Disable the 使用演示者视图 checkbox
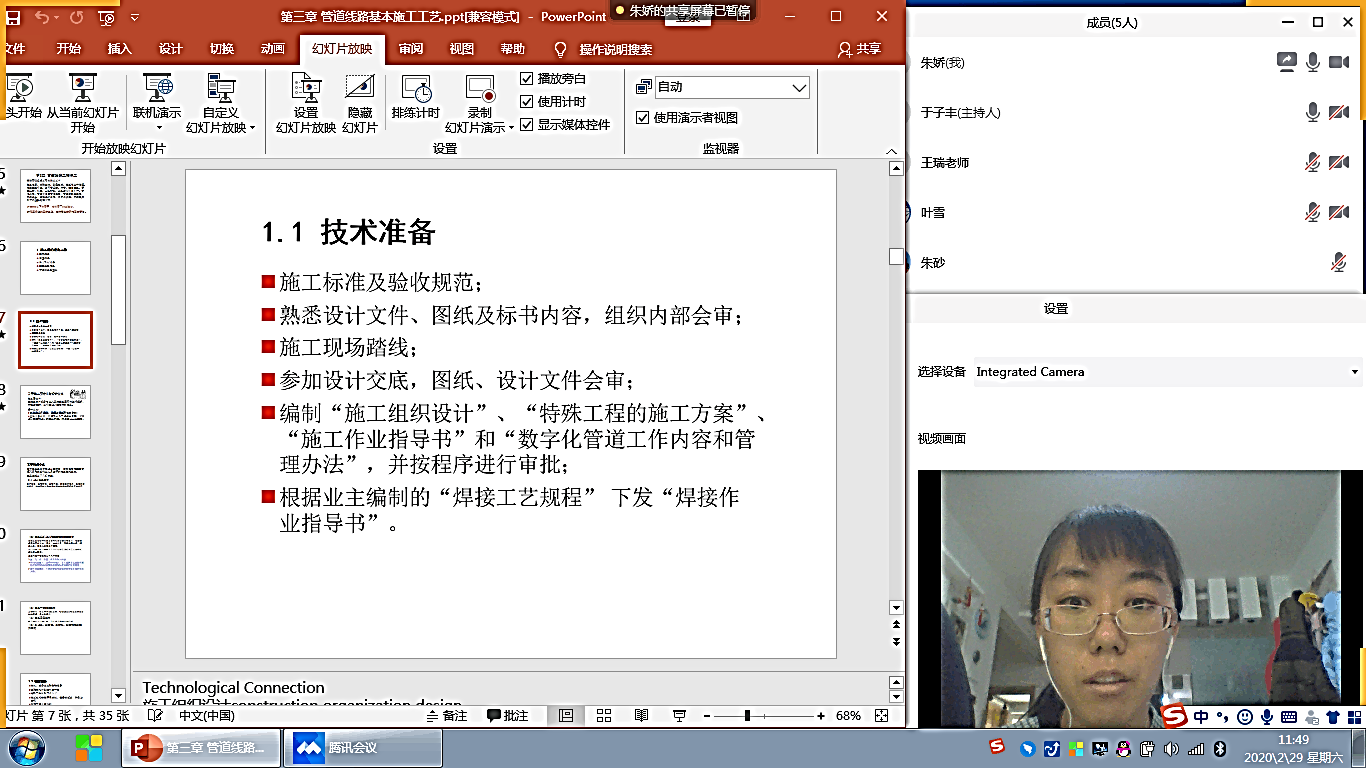The height and width of the screenshot is (768, 1366). tap(643, 117)
